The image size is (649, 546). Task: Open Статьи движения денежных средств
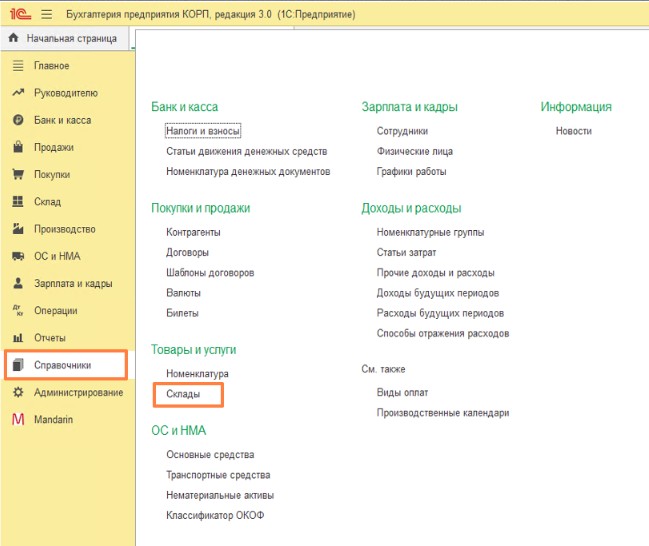tap(247, 152)
